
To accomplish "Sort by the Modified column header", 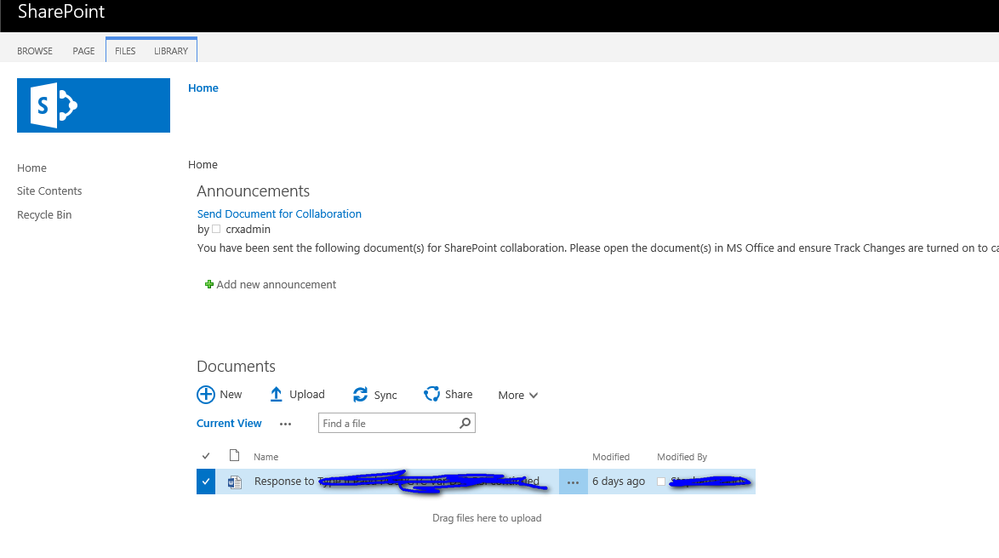I will pos(611,457).
